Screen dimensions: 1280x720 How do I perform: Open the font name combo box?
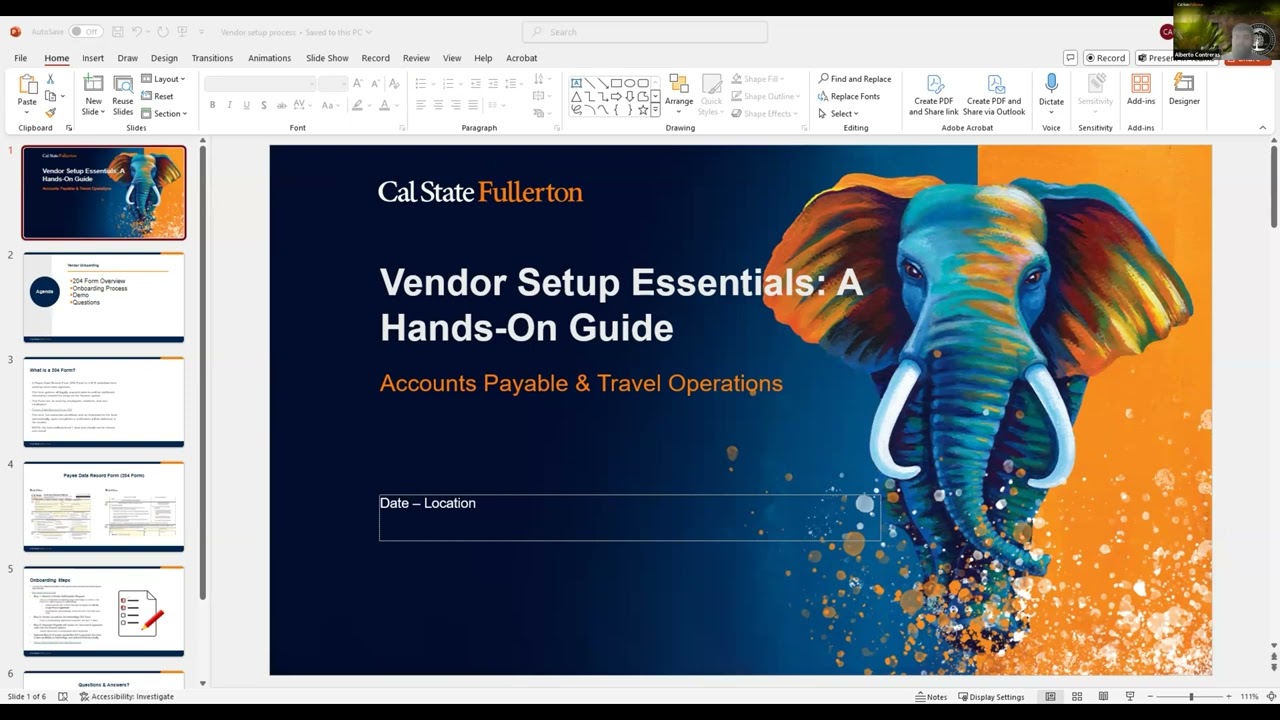[261, 84]
